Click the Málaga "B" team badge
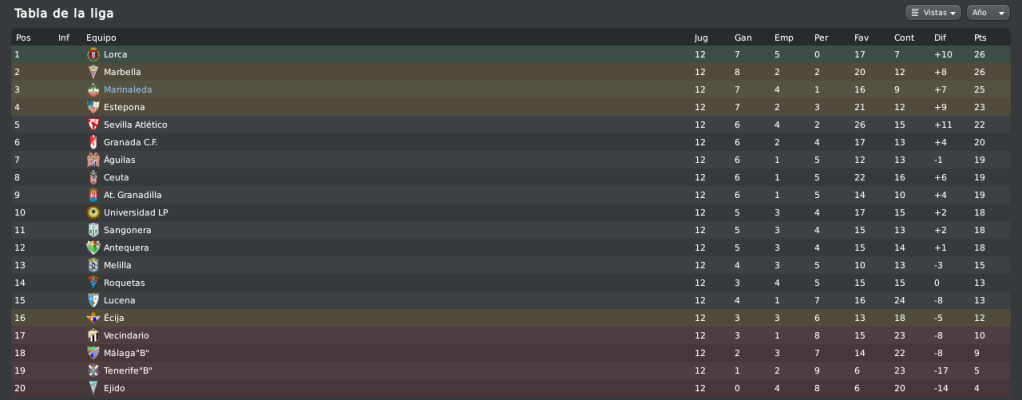The image size is (1022, 400). [x=94, y=353]
